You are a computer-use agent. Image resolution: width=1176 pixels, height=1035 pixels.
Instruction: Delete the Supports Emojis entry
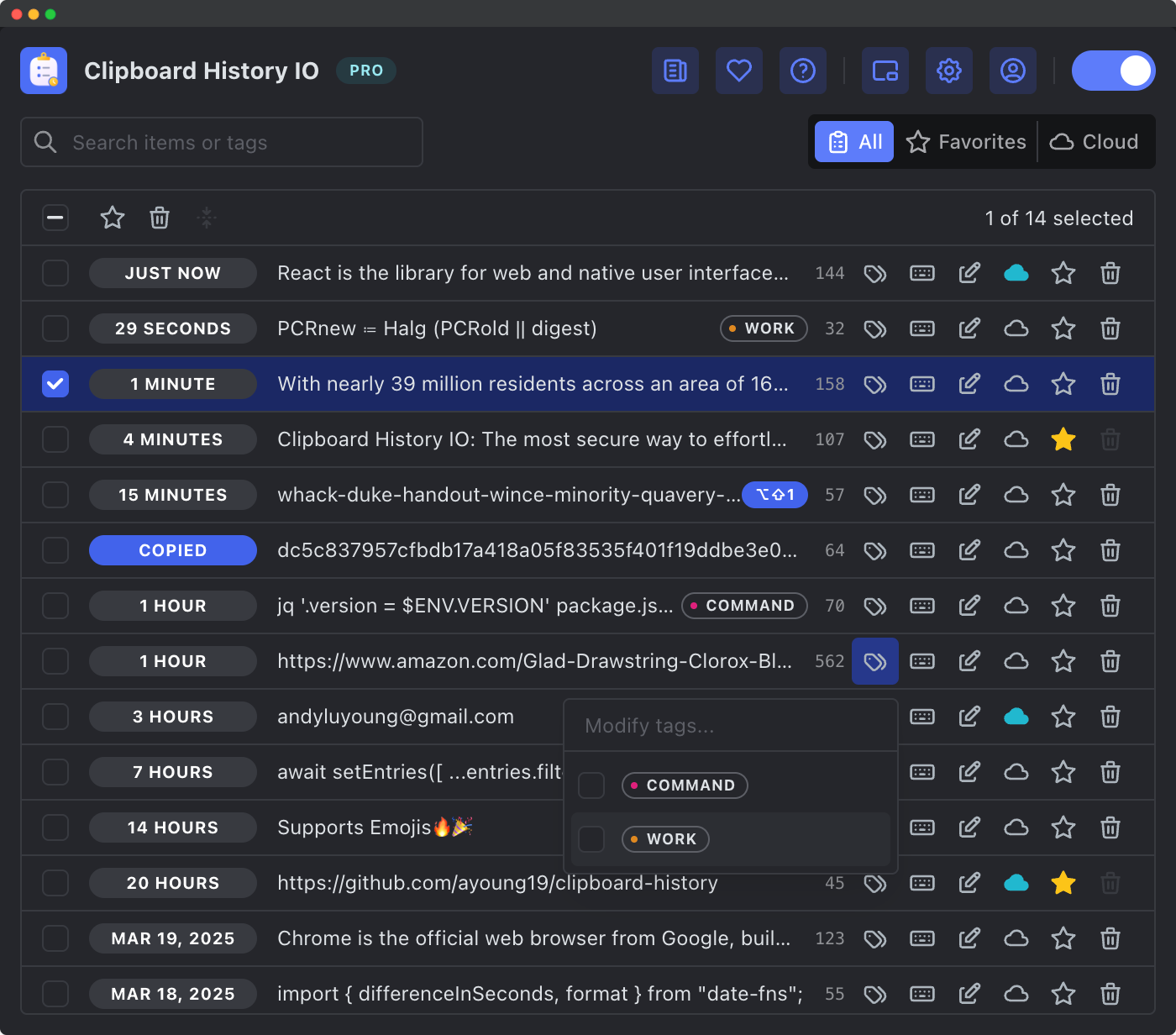(1110, 827)
